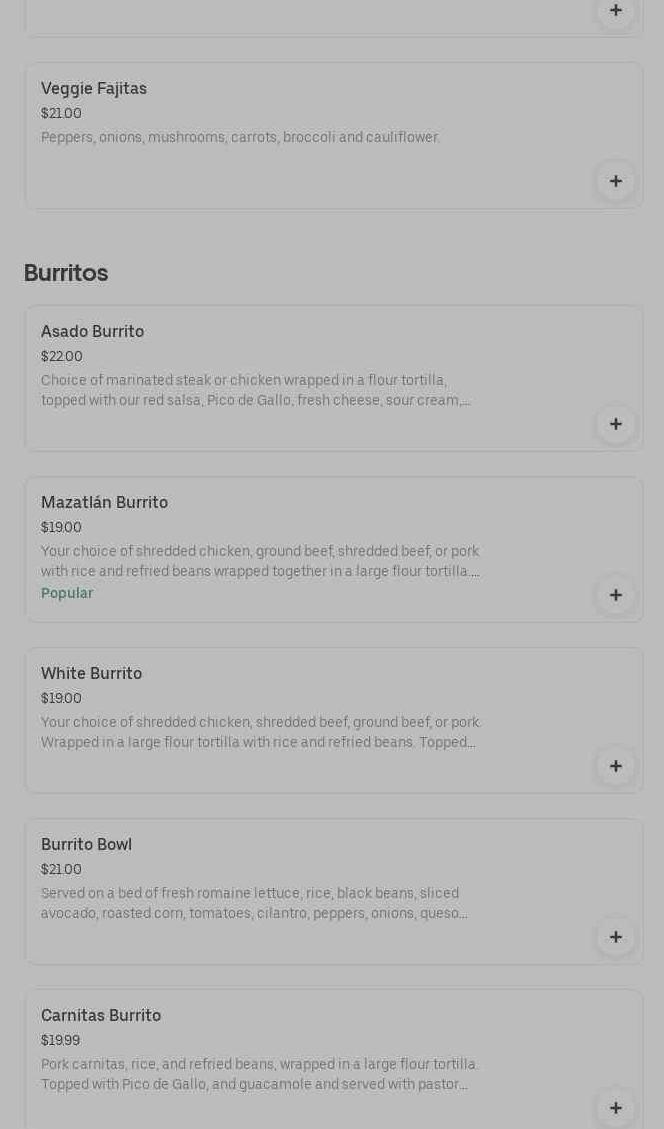Viewport: 664px width, 1129px height.
Task: Click the Burrito Bowl description text
Action: (x=254, y=904)
